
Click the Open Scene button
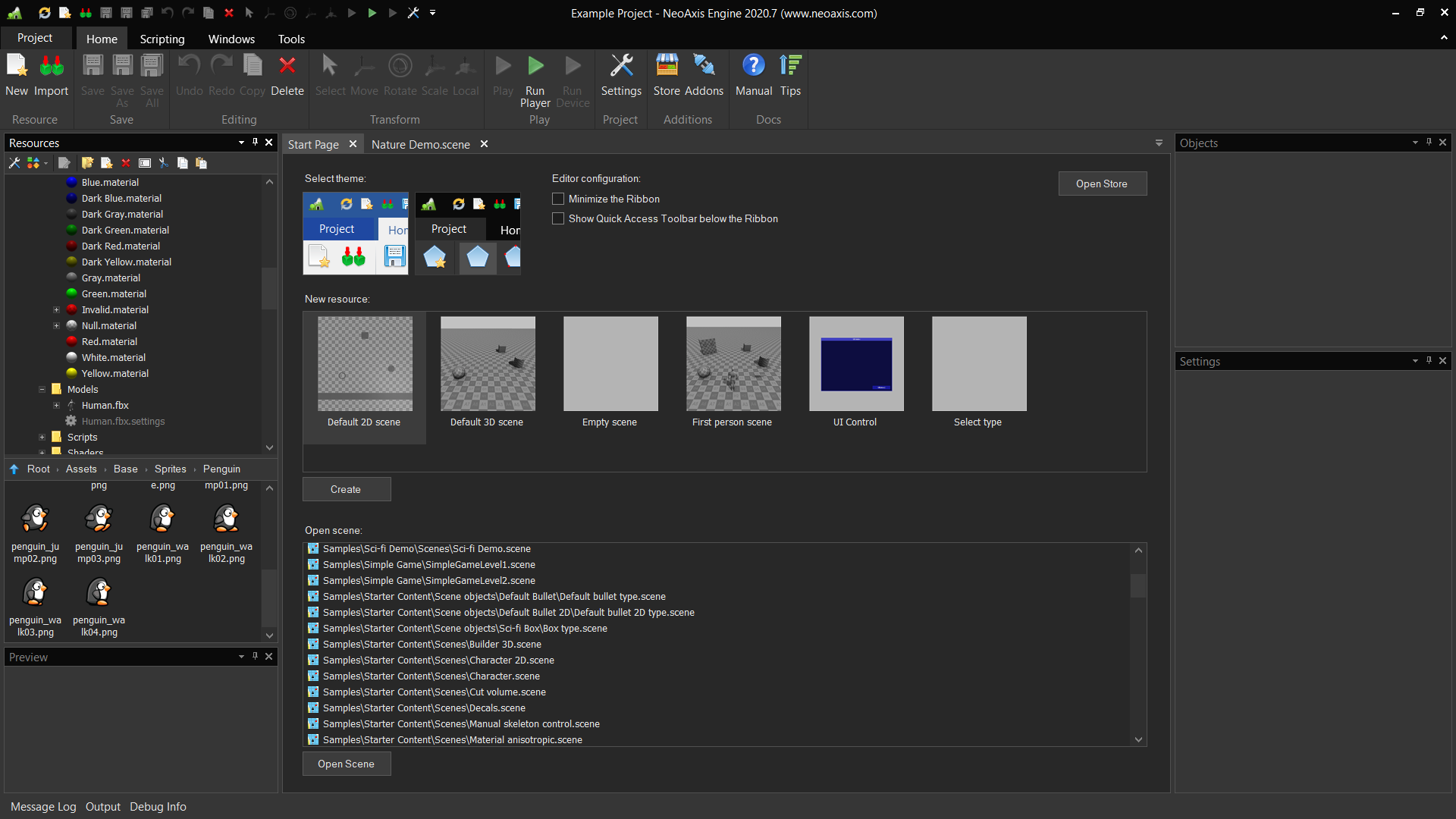[x=346, y=764]
